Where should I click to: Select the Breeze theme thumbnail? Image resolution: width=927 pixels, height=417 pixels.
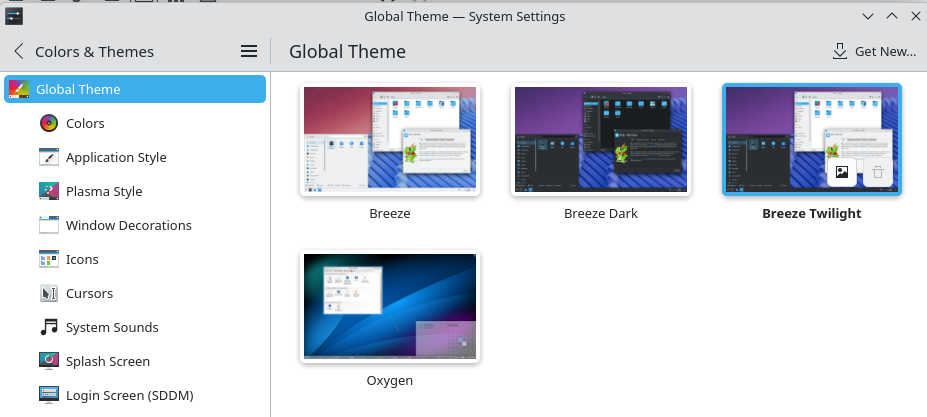[390, 140]
